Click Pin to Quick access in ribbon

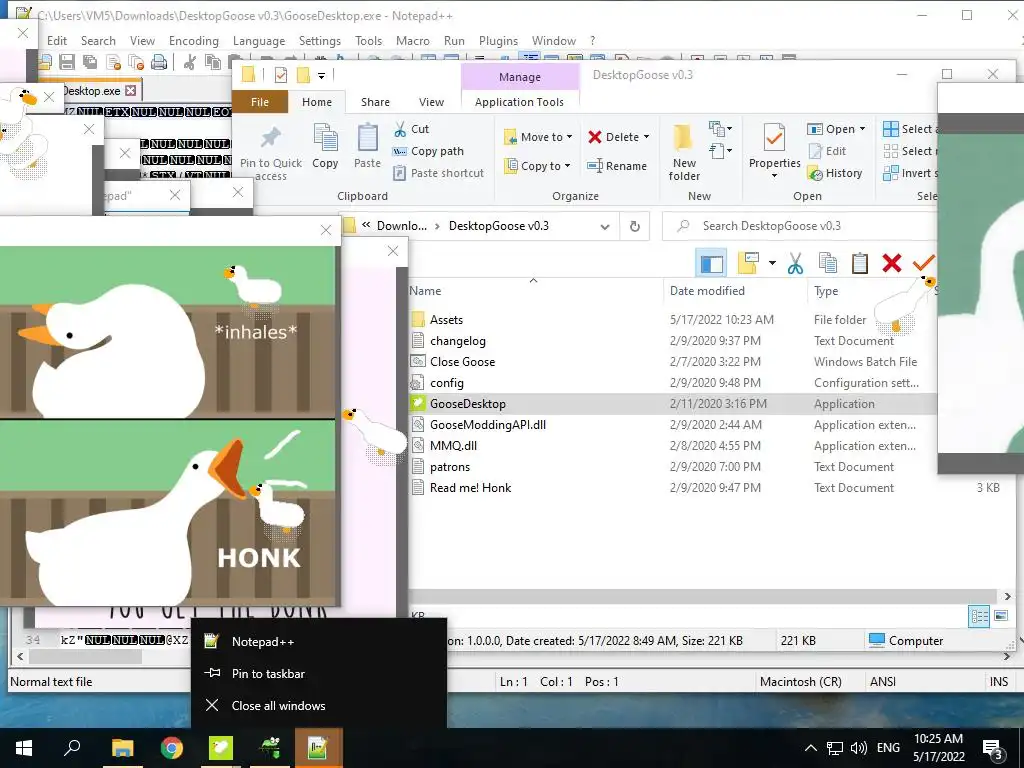pyautogui.click(x=270, y=154)
